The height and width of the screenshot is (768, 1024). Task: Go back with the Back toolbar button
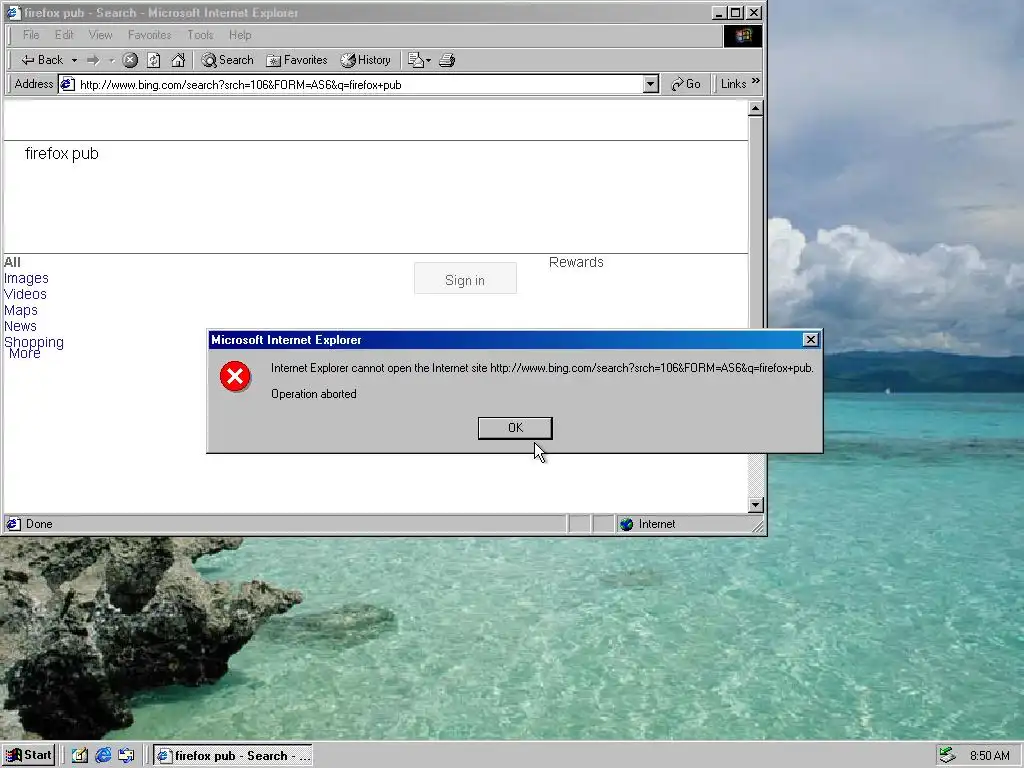point(42,60)
